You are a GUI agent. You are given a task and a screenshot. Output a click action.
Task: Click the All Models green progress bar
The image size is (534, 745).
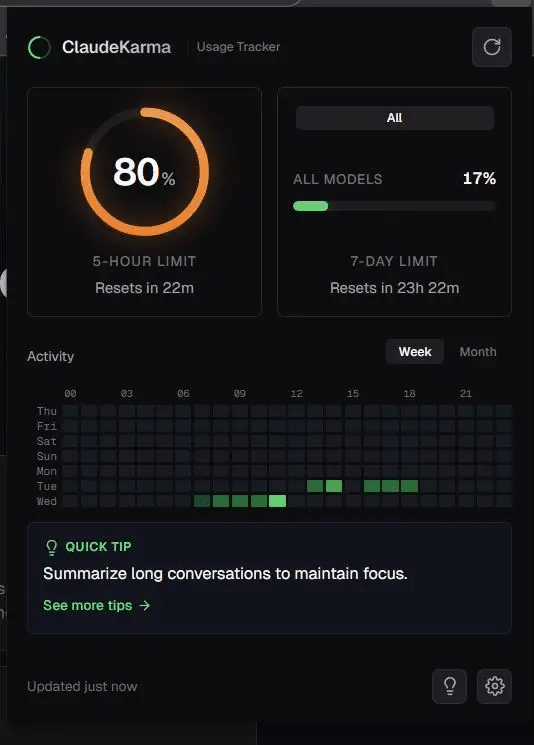[x=394, y=206]
